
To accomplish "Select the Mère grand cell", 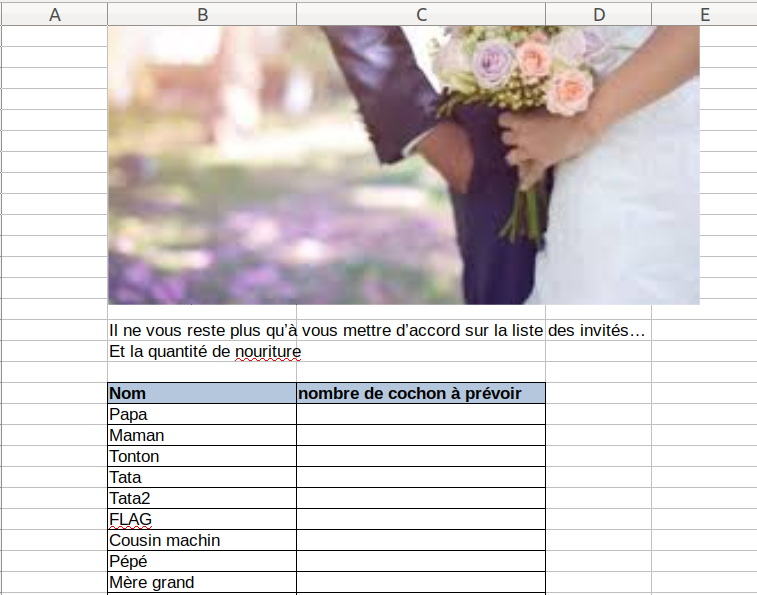I will click(x=202, y=582).
